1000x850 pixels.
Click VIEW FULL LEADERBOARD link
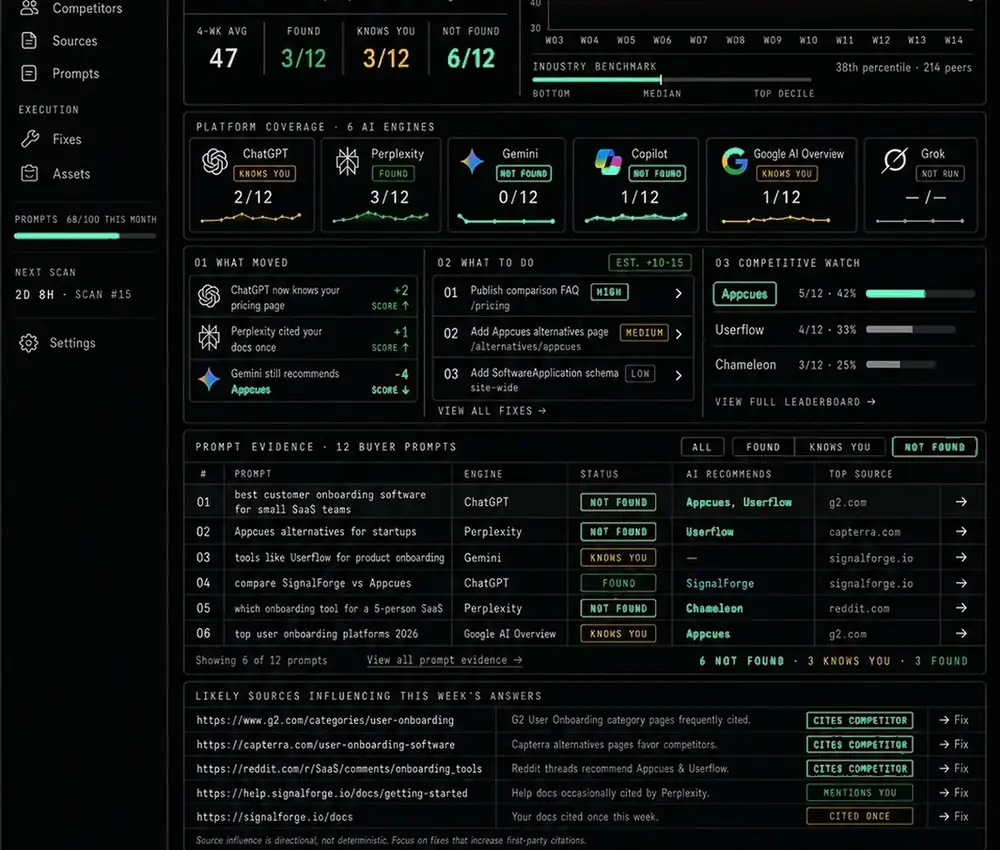tap(795, 402)
